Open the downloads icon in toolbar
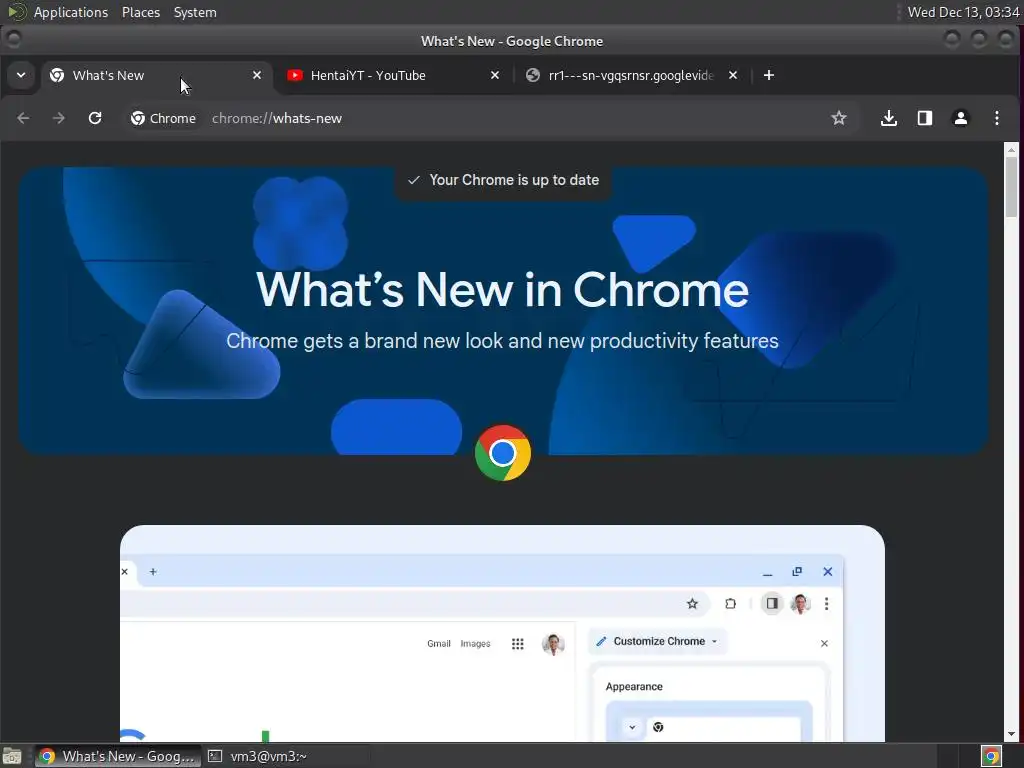The width and height of the screenshot is (1024, 768). tap(888, 118)
